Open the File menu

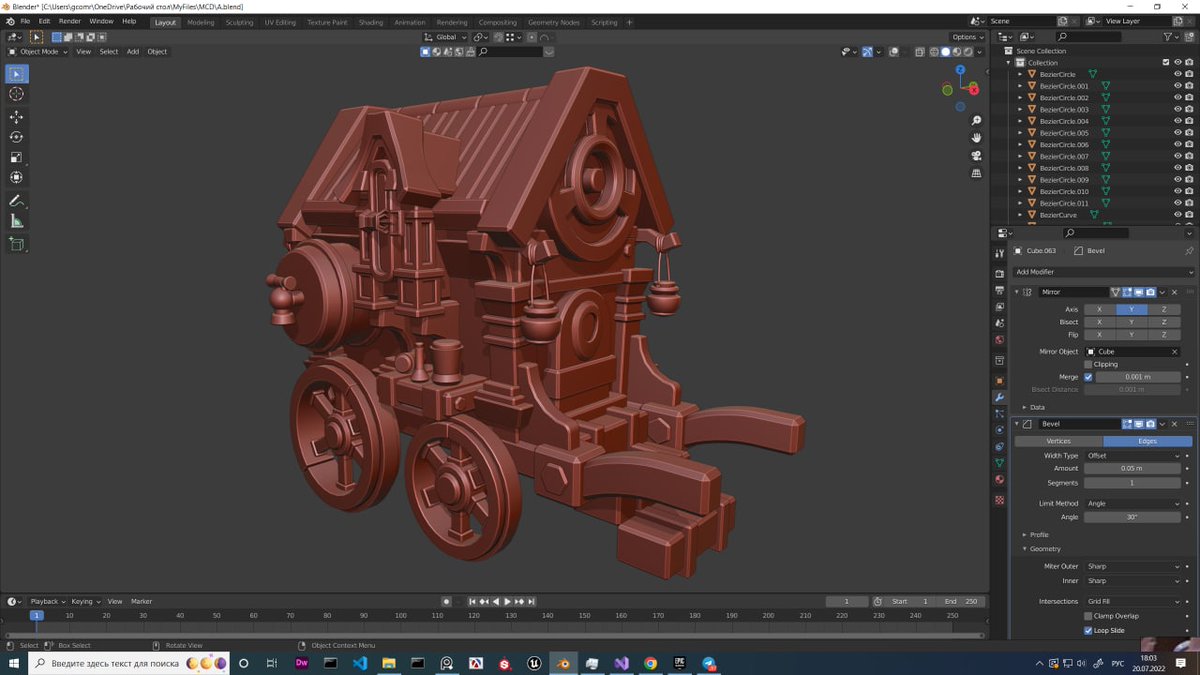25,21
